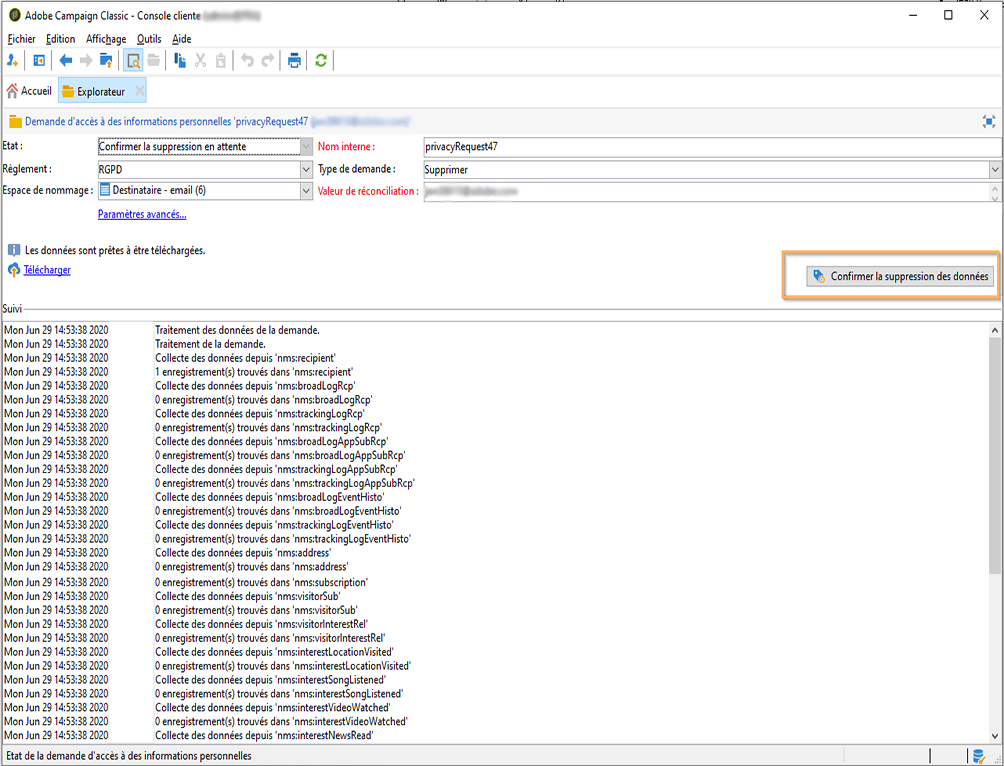Click the log scrollbar down arrow
Viewport: 1004px width, 766px height.
coord(994,736)
